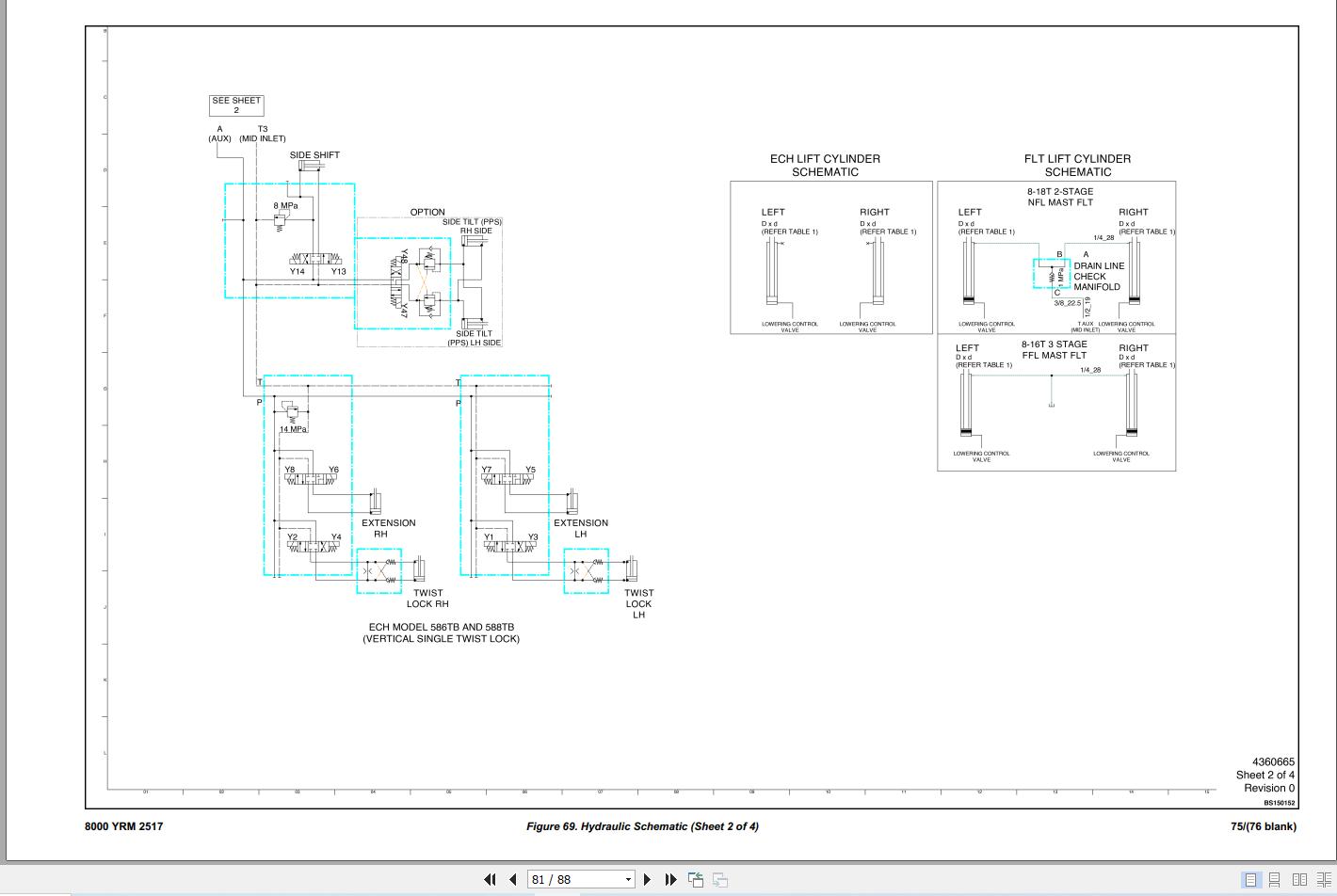Go to the first page
This screenshot has width=1337, height=896.
coord(490,879)
